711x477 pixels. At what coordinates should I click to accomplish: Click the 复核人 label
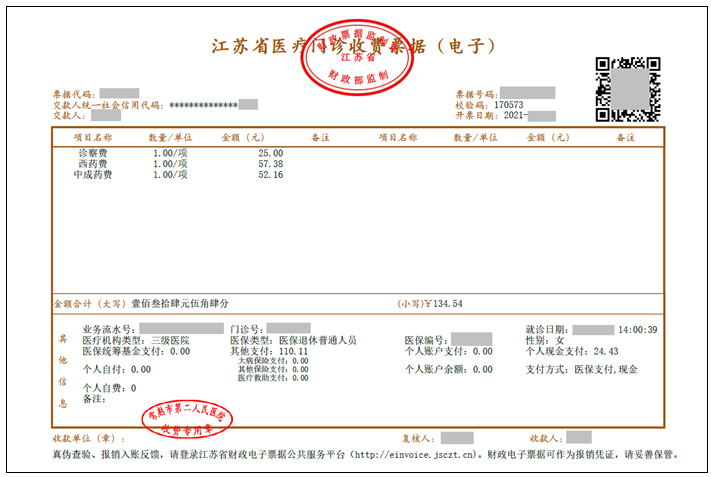click(x=418, y=438)
